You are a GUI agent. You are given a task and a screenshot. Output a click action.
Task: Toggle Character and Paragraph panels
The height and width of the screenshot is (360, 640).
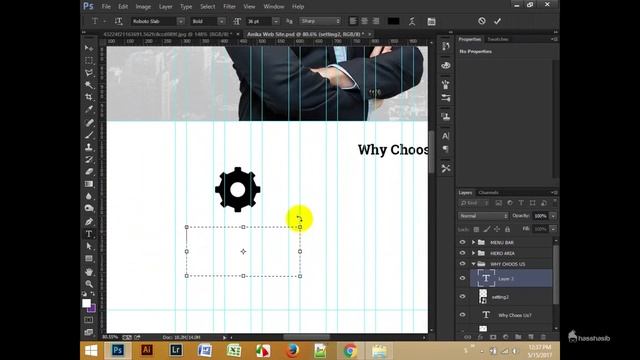pyautogui.click(x=431, y=21)
